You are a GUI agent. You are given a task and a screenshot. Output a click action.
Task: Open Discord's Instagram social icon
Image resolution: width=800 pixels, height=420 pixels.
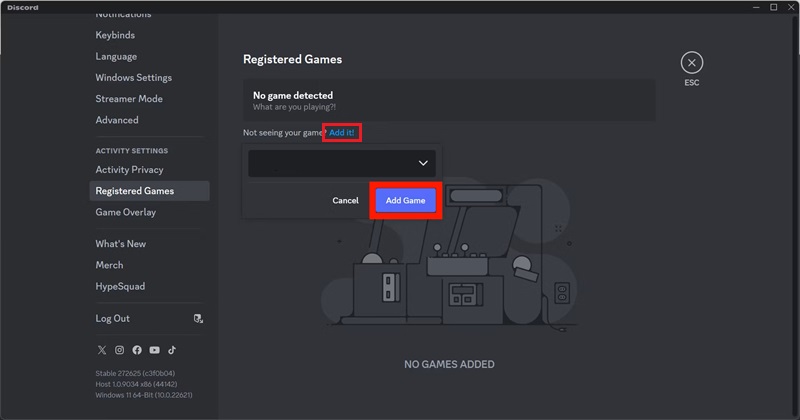119,350
